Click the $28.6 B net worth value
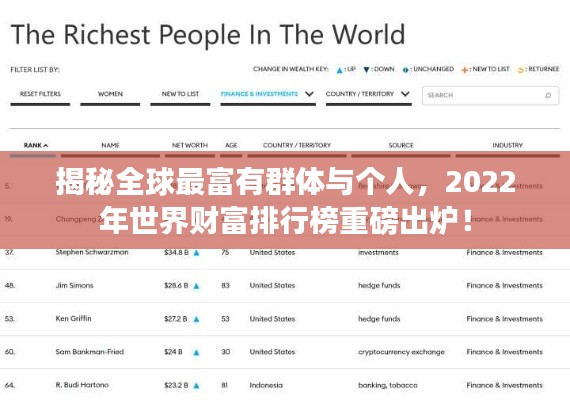 coord(176,286)
